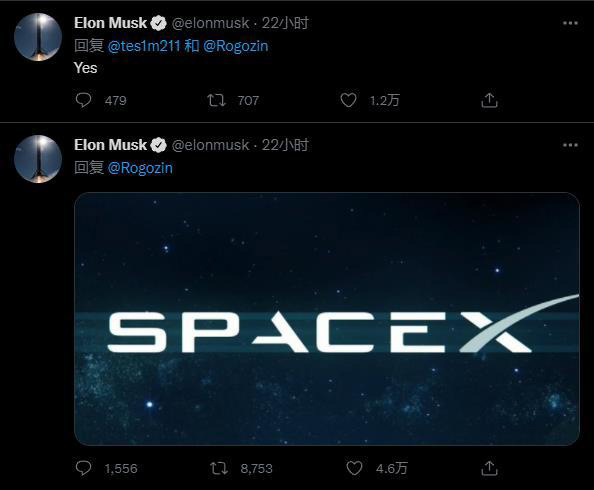Viewport: 594px width, 490px height.
Task: Share the SpaceX image tweet
Action: click(x=489, y=468)
